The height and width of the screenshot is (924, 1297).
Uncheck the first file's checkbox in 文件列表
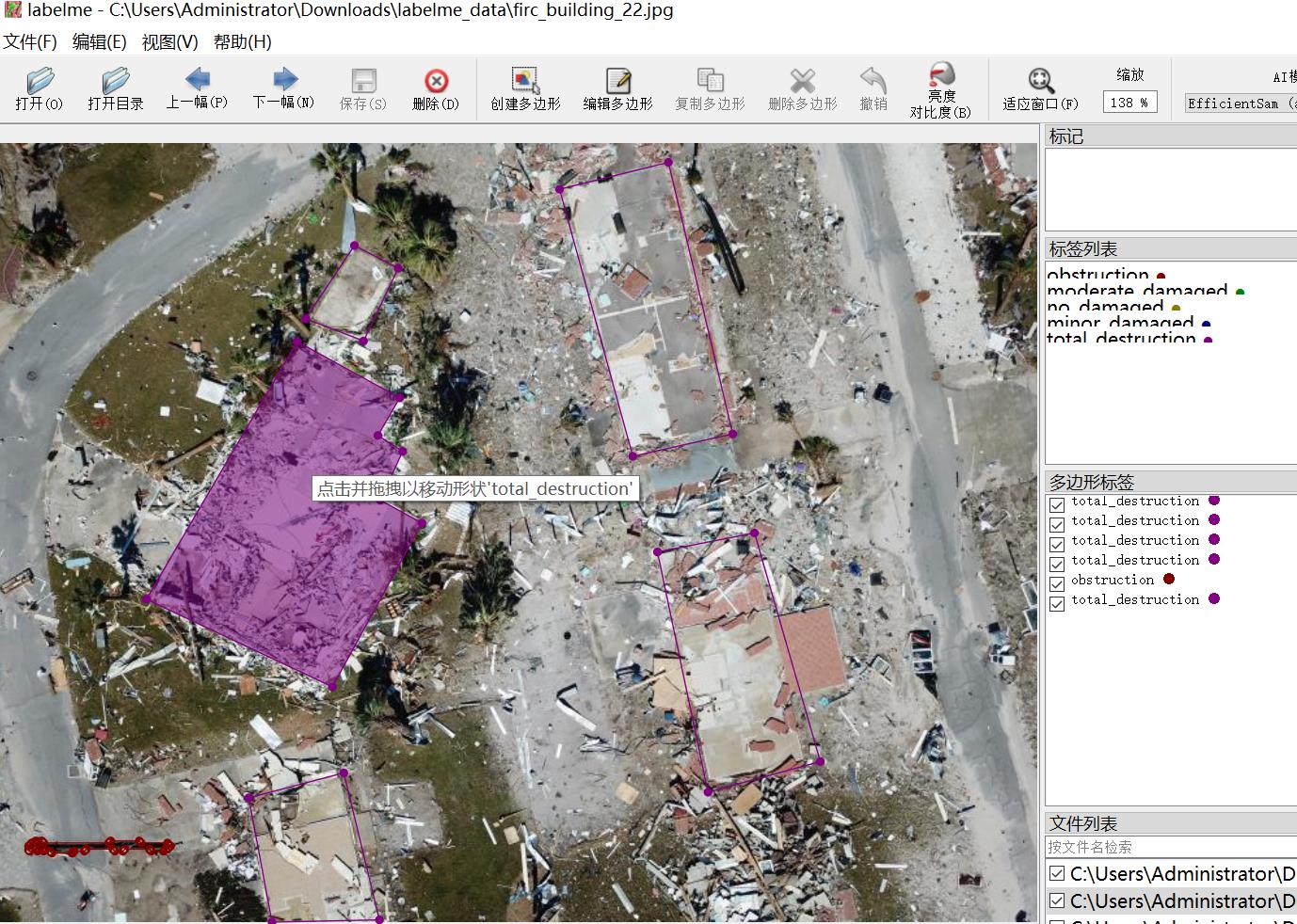1057,874
